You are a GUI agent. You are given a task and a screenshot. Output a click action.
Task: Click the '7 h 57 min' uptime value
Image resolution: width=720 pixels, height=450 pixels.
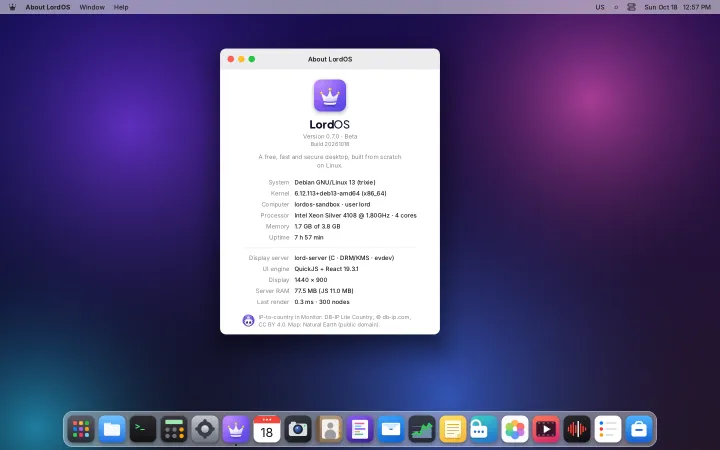309,237
